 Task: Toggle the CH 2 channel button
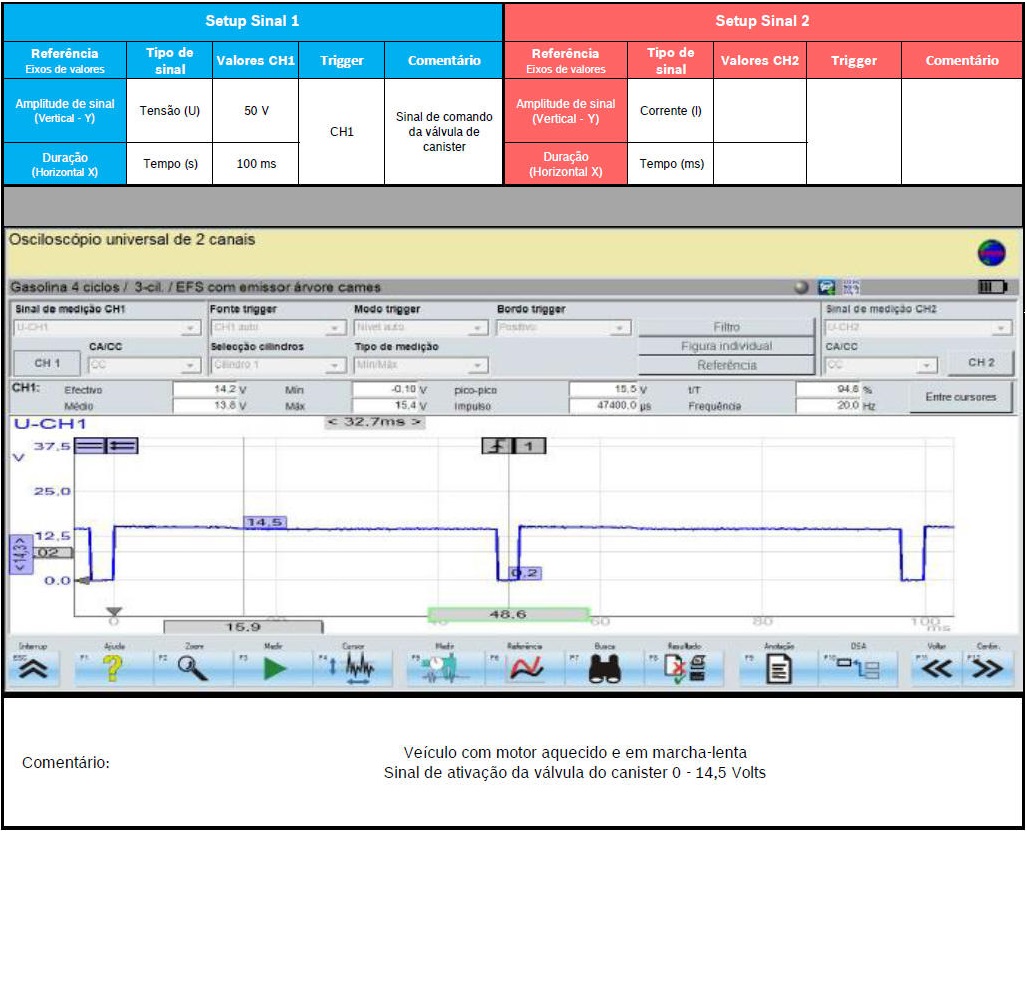click(981, 363)
